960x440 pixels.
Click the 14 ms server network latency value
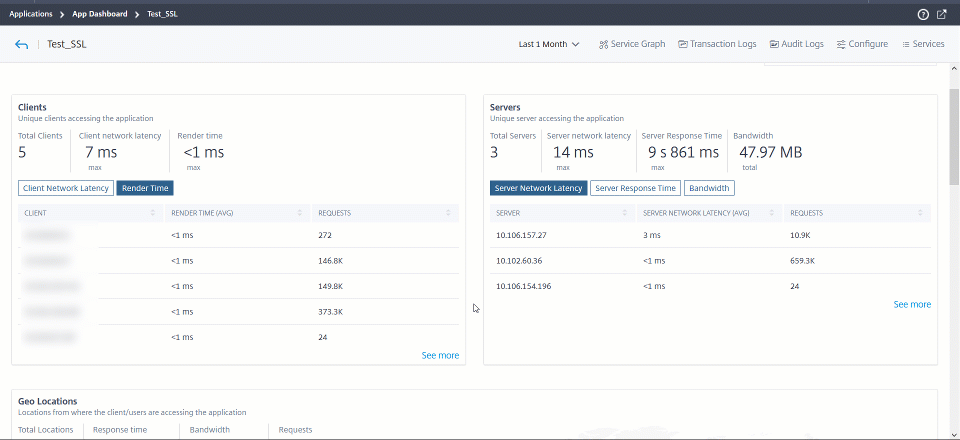click(x=573, y=152)
